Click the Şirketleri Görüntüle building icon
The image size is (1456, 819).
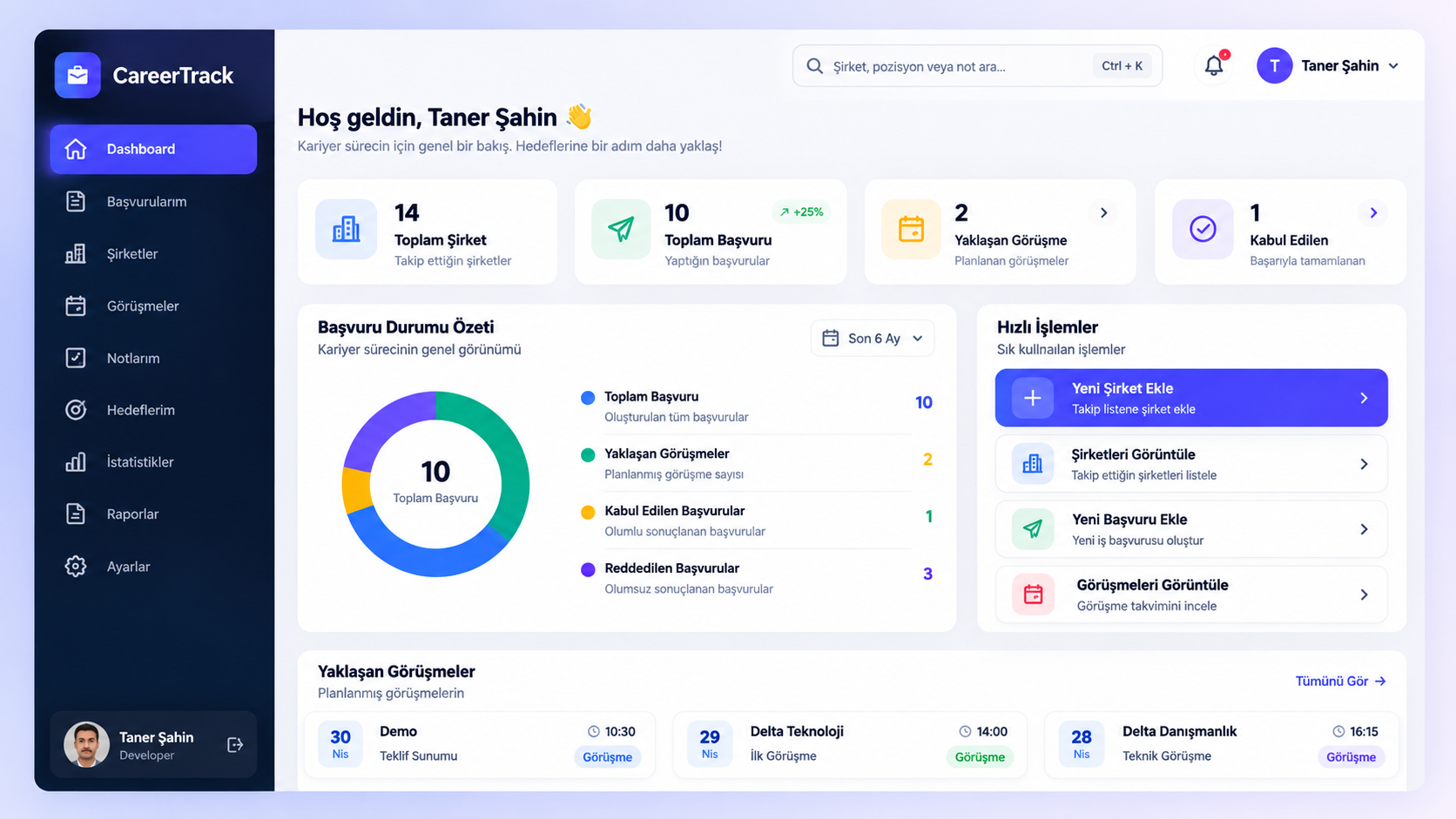tap(1033, 464)
